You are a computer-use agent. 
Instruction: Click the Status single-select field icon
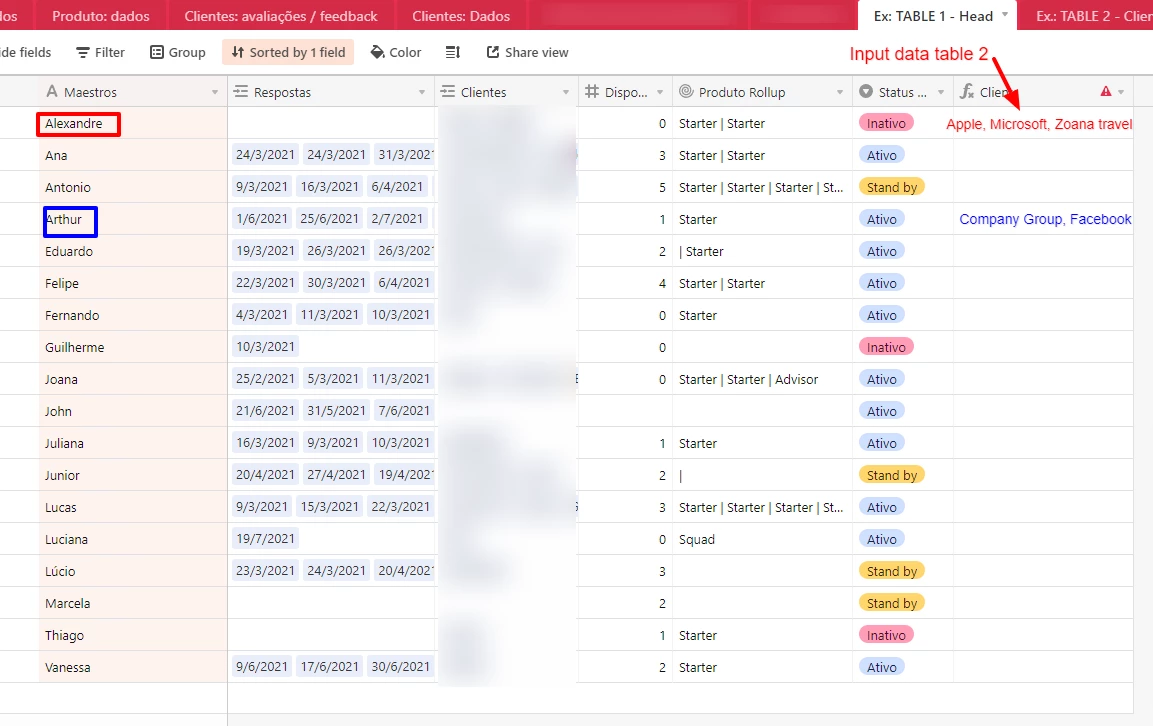click(x=866, y=91)
